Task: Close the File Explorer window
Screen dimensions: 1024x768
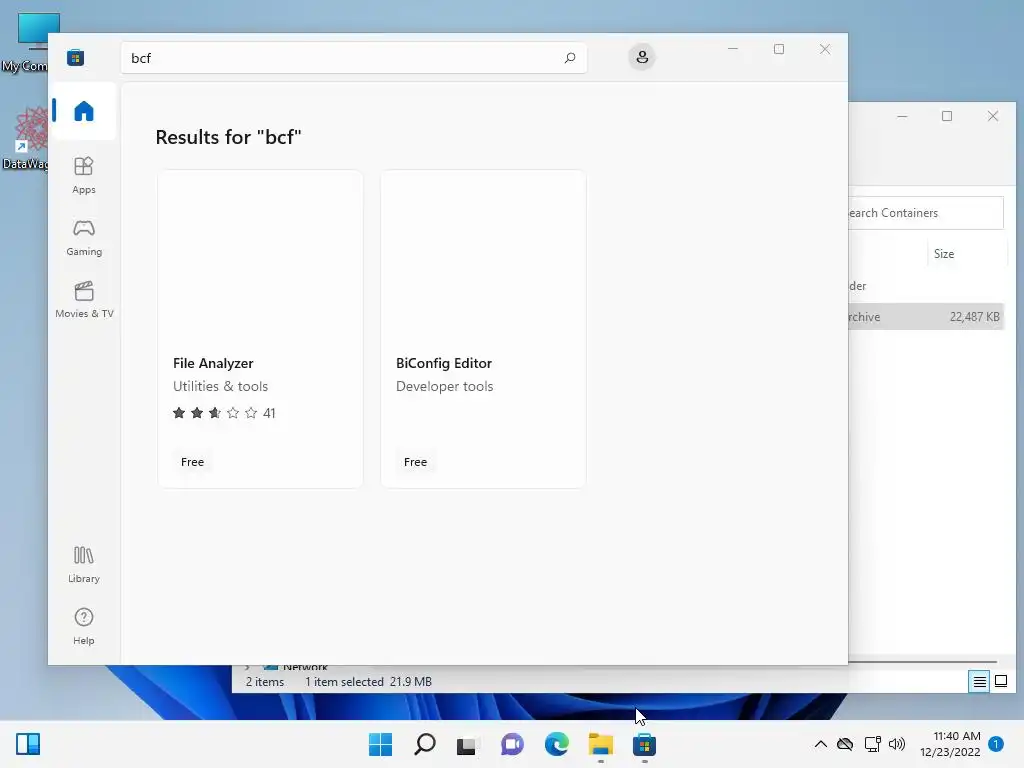Action: (x=993, y=116)
